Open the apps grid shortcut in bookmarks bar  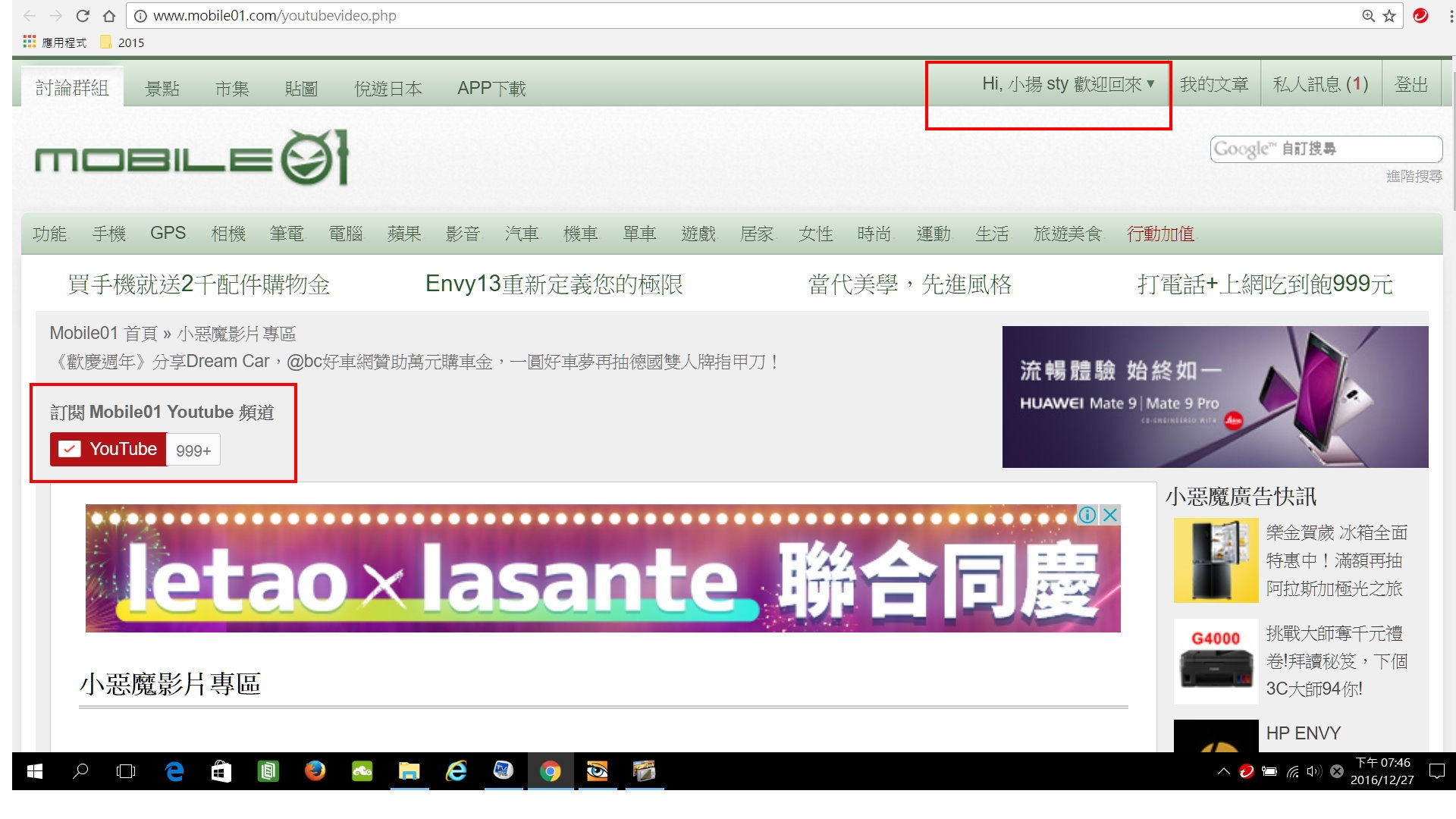pyautogui.click(x=55, y=42)
